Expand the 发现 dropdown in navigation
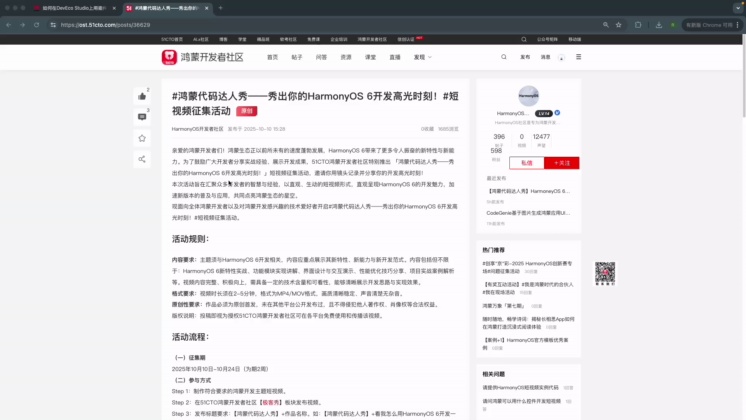 click(422, 57)
